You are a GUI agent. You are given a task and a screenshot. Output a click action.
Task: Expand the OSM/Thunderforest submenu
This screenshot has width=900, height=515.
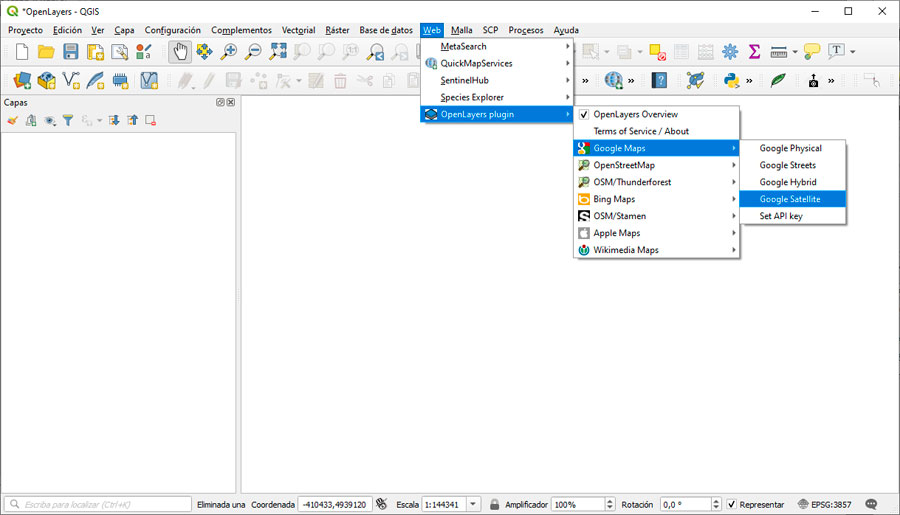pos(656,182)
